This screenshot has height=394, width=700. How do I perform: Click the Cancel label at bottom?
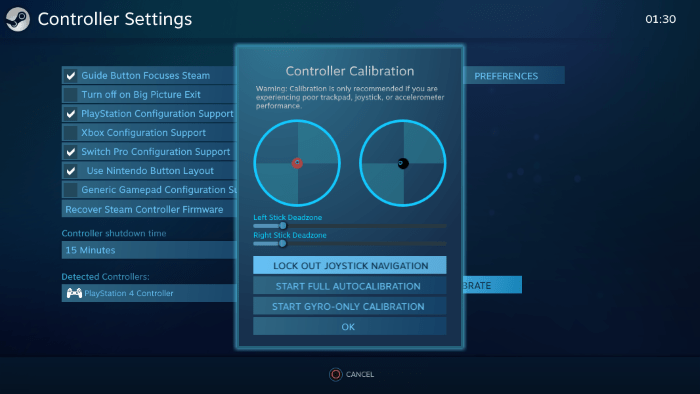360,374
